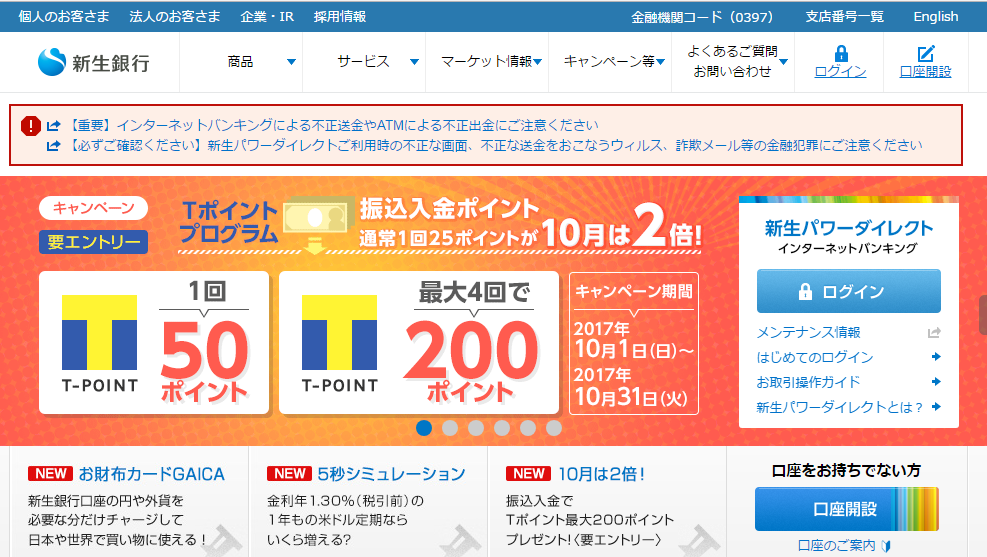Click blue ログイン button in 新生パワーダイレクト panel
987x557 pixels.
pyautogui.click(x=849, y=291)
